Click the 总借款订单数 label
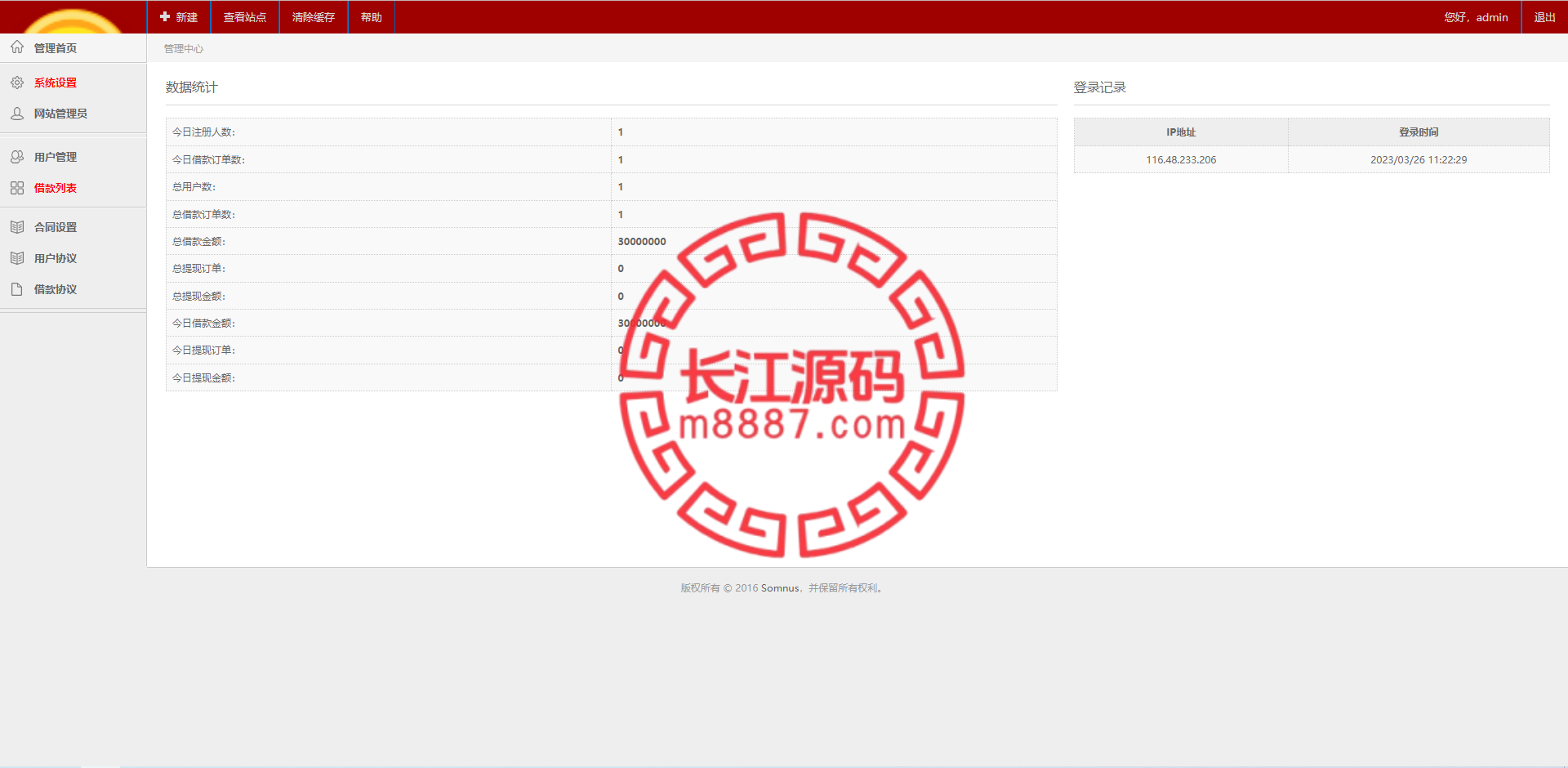The height and width of the screenshot is (768, 1568). [x=203, y=215]
